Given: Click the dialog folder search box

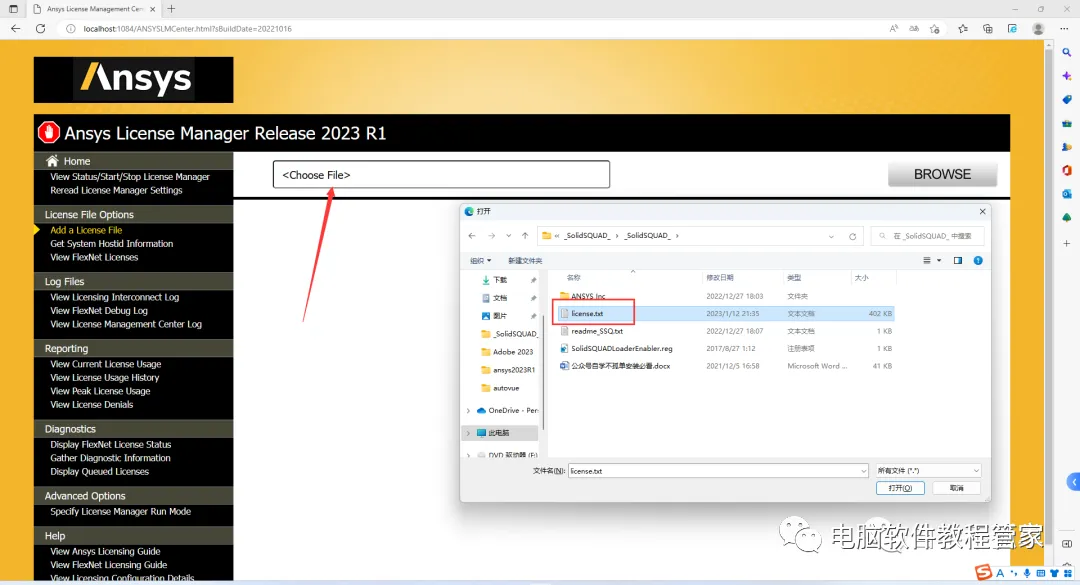Looking at the screenshot, I should (x=928, y=236).
